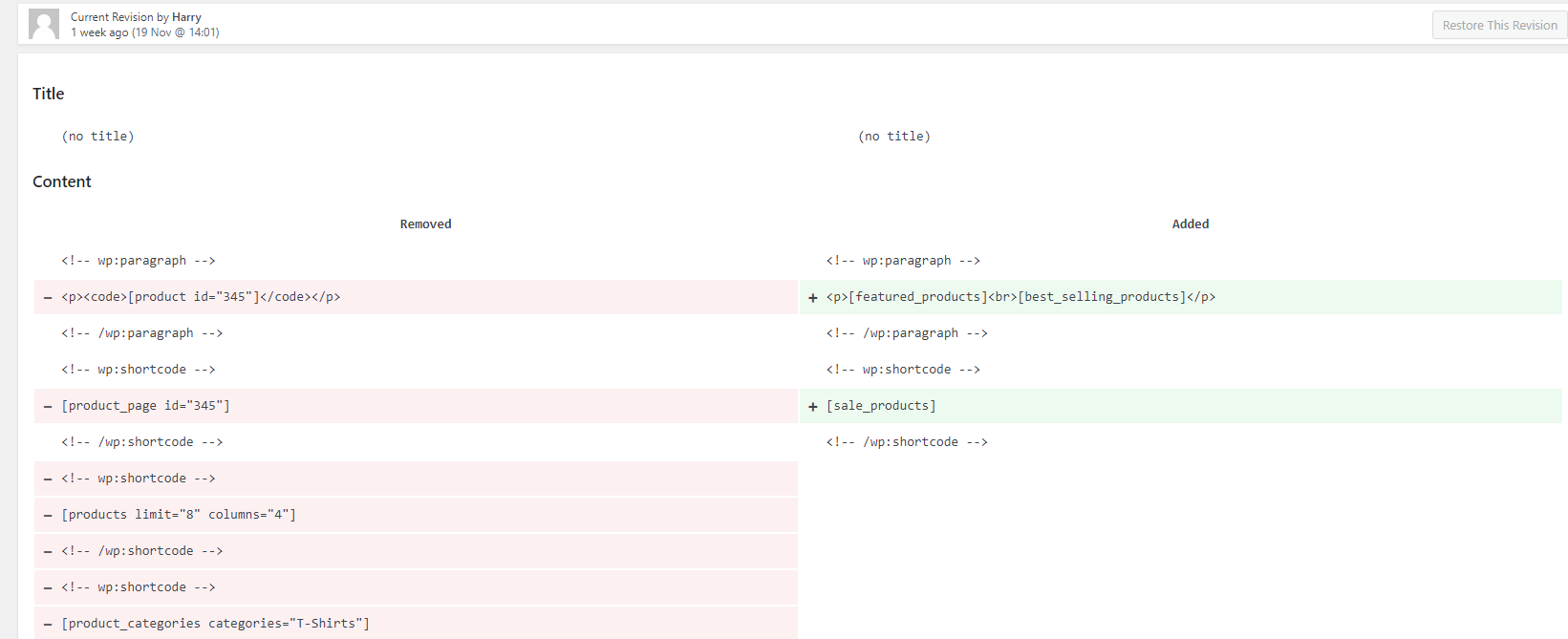Screen dimensions: 1568x639
Task: Click the revision date '19 Nov @ 14:01'
Action: [x=176, y=32]
